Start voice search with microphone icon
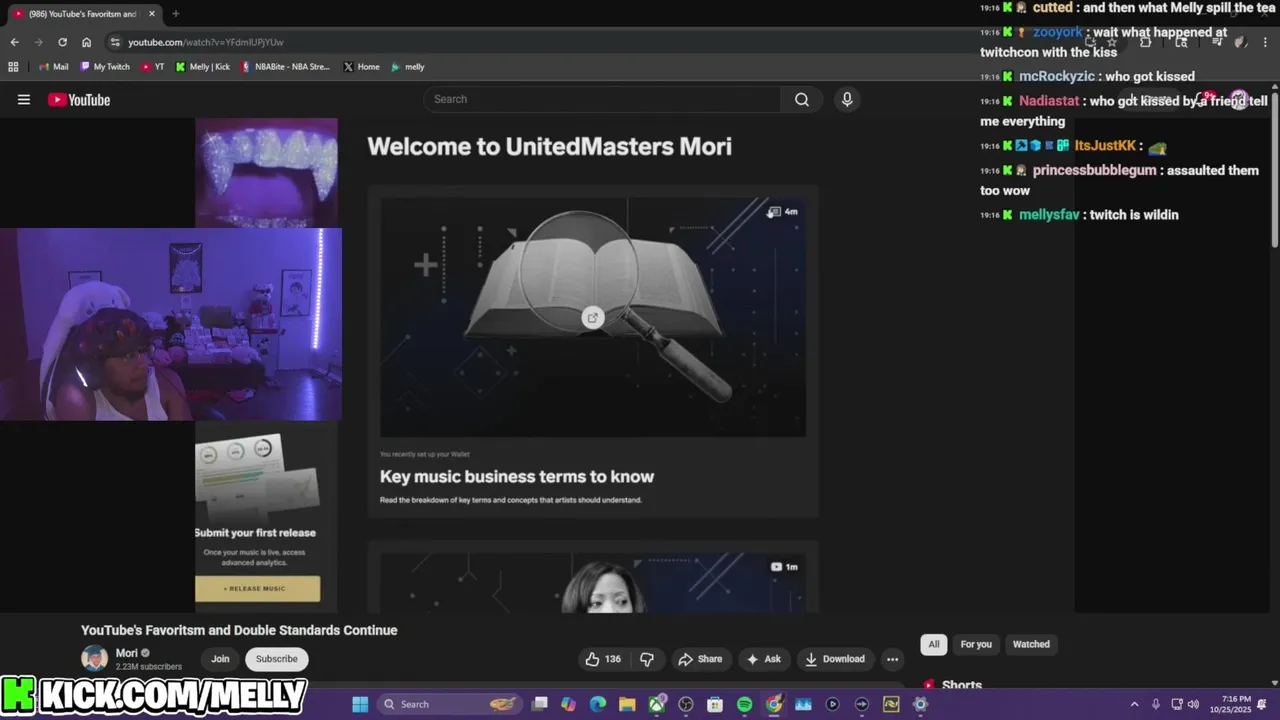 click(x=847, y=99)
